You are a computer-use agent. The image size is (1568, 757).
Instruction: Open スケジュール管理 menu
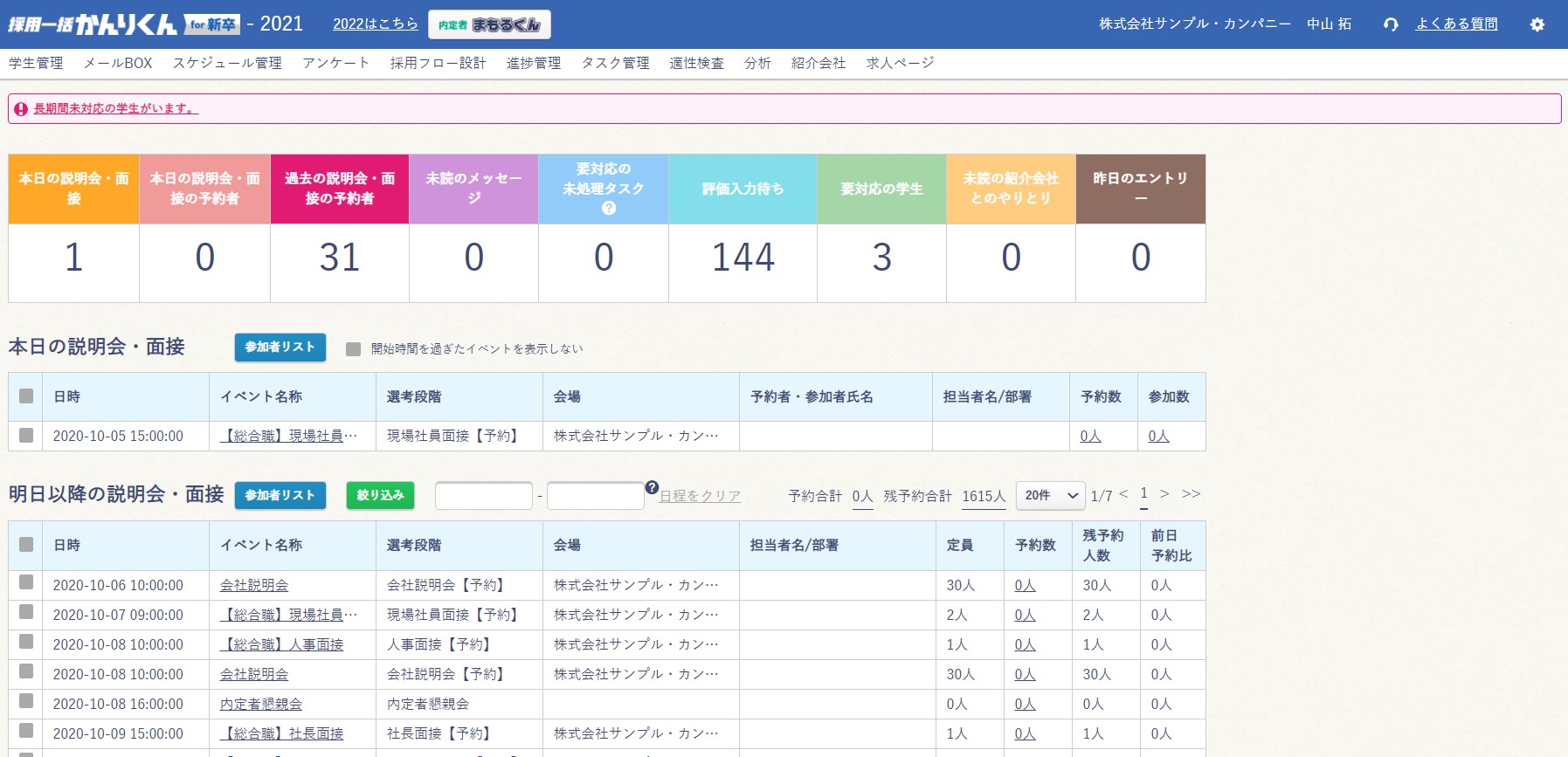227,63
